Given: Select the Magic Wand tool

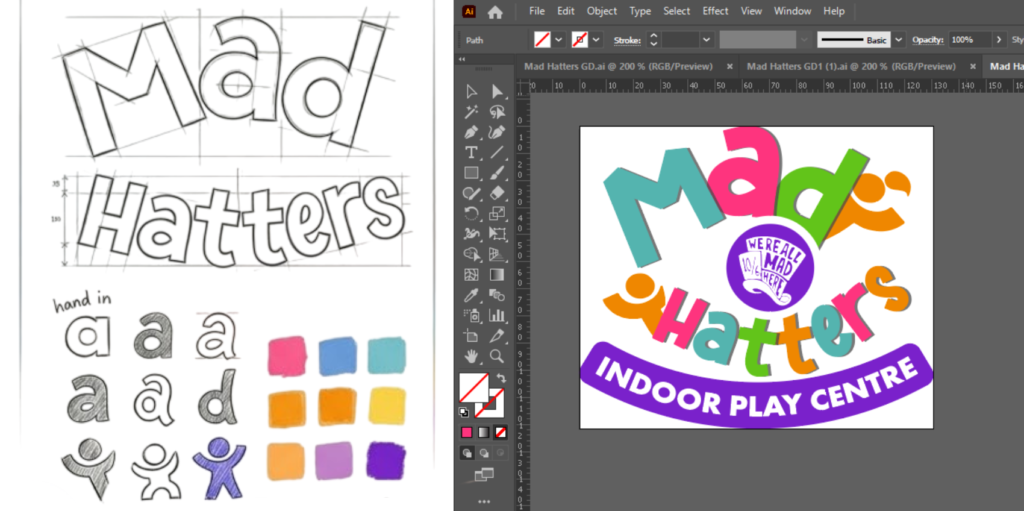Looking at the screenshot, I should (471, 112).
